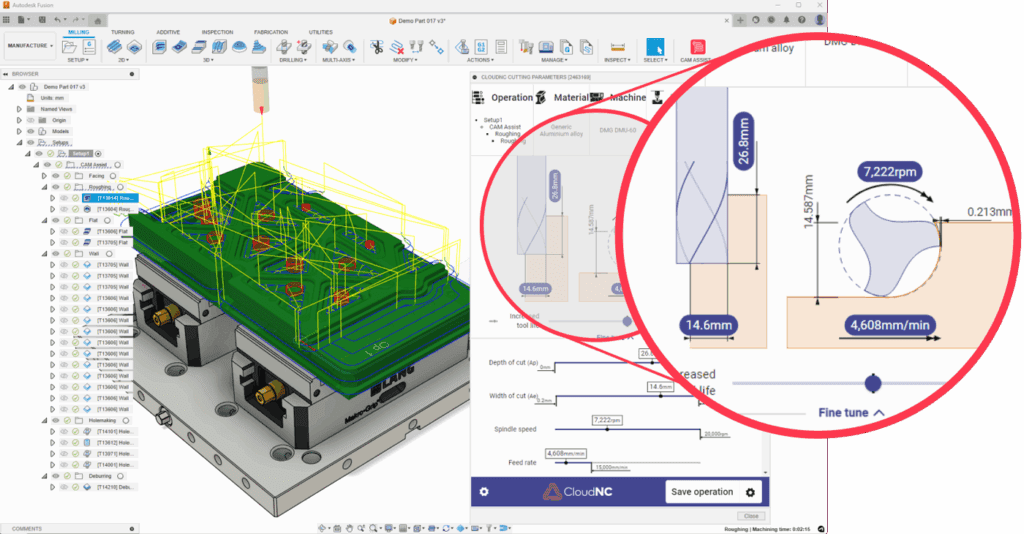The image size is (1024, 534).
Task: Toggle visibility of Roughing folder
Action: [x=56, y=187]
